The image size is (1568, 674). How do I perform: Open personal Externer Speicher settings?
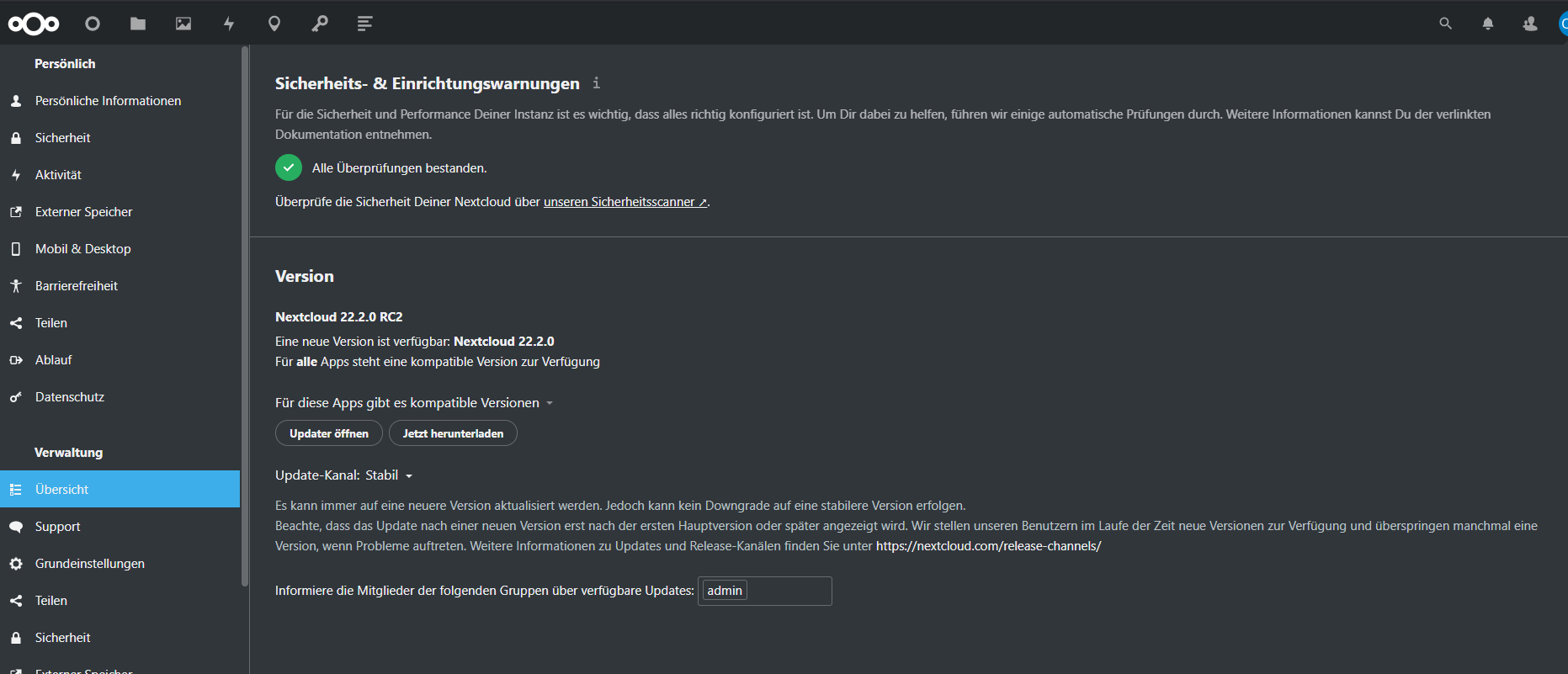(120, 212)
